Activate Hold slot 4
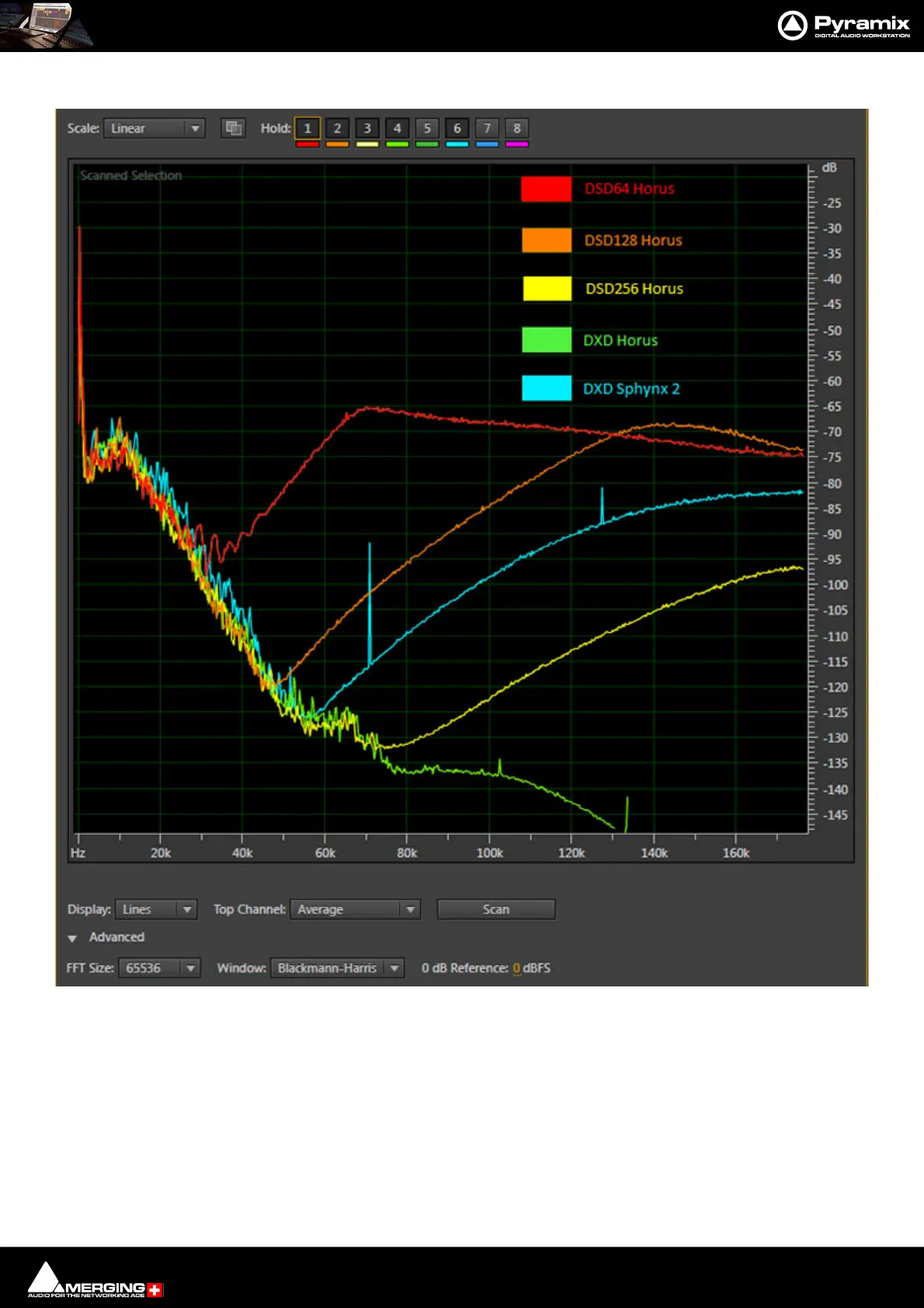The height and width of the screenshot is (1308, 924). coord(397,128)
